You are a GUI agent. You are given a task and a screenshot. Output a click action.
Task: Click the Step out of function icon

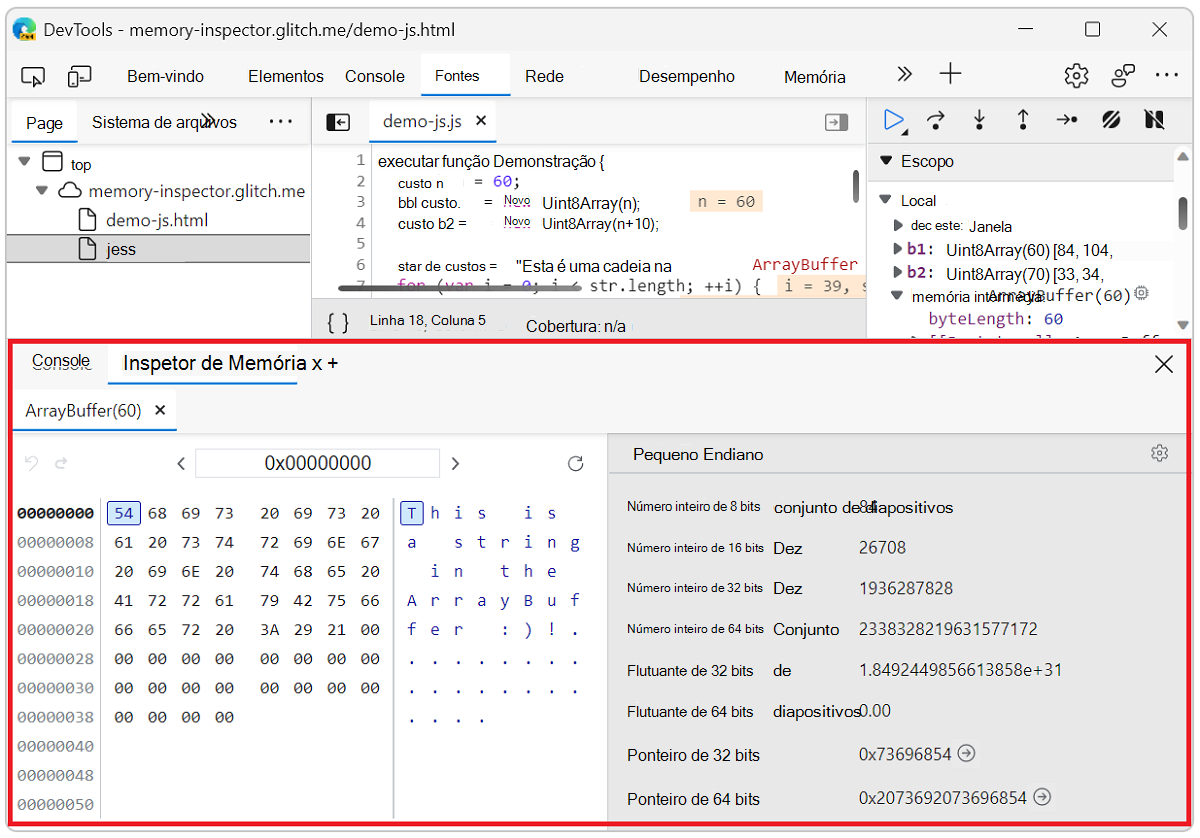tap(1023, 120)
